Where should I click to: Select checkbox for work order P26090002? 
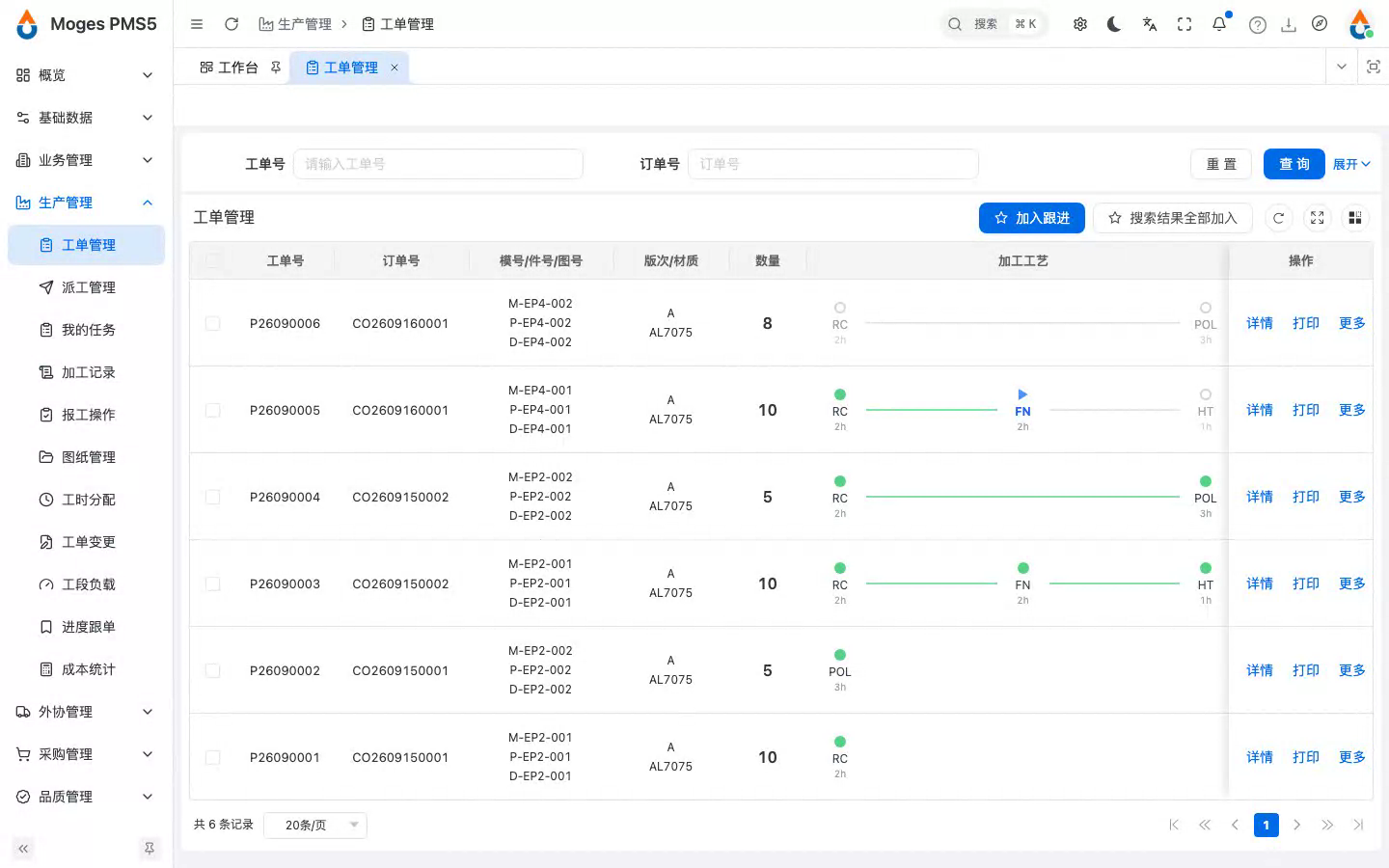coord(213,670)
